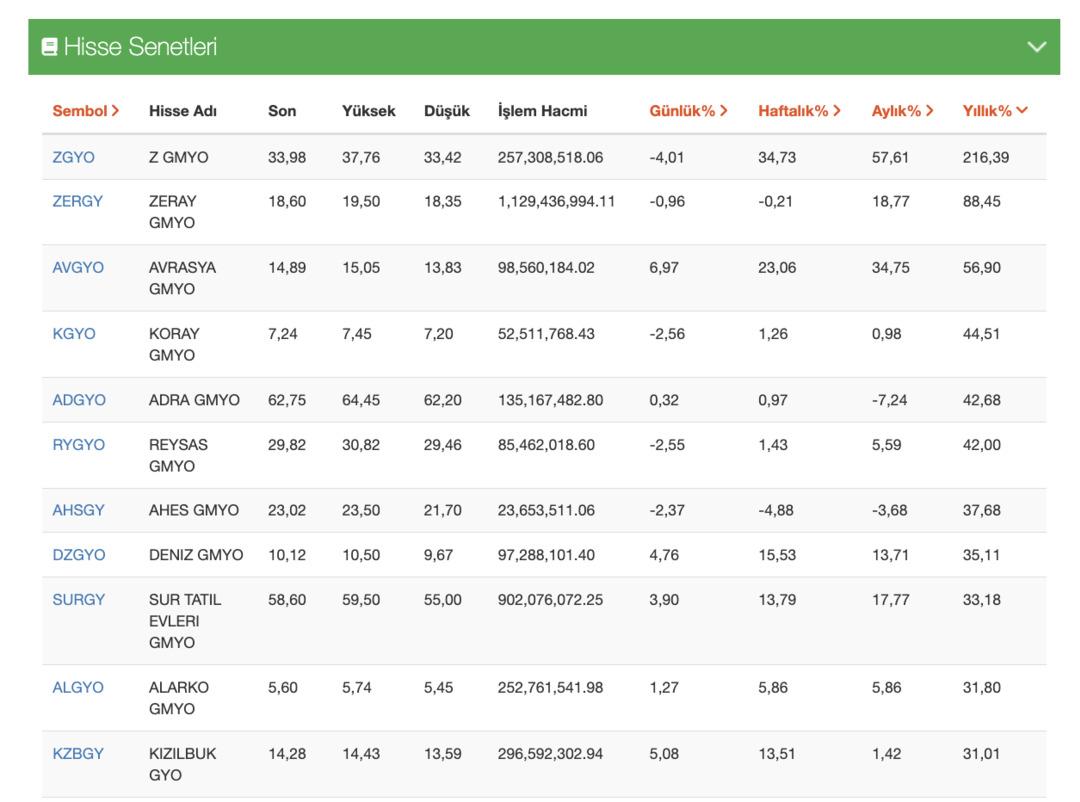Image resolution: width=1080 pixels, height=802 pixels.
Task: Open the DZGYO stock link
Action: point(78,554)
